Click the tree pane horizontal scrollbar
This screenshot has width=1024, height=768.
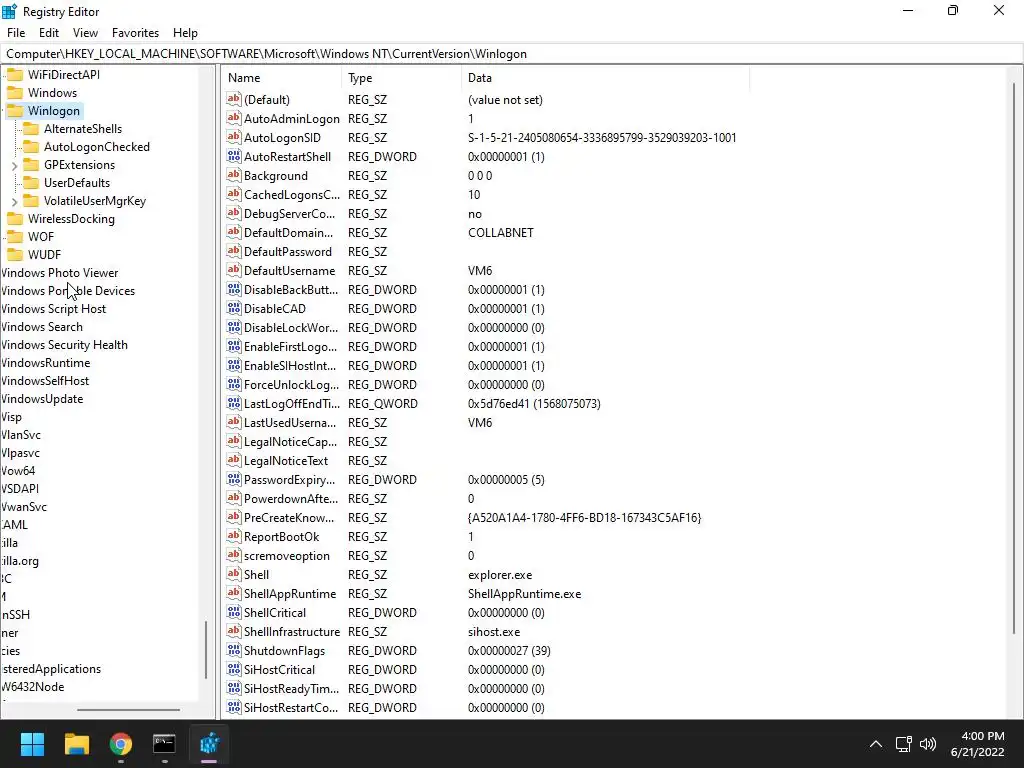point(128,709)
